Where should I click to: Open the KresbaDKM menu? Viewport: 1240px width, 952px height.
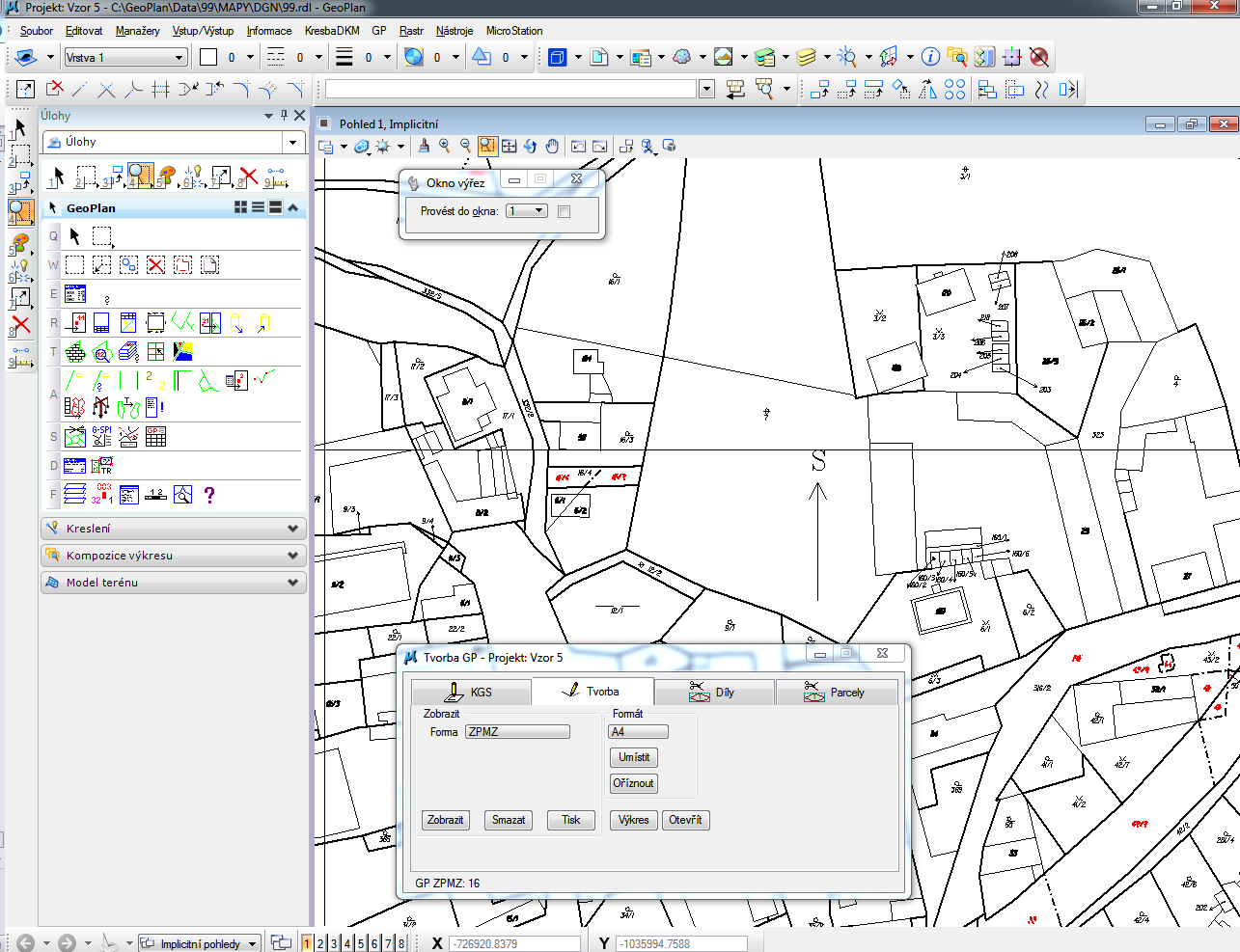coord(332,31)
